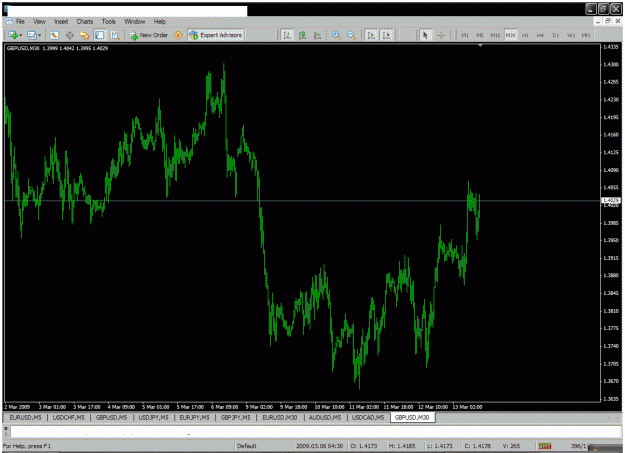Open the Help menu

pyautogui.click(x=159, y=22)
